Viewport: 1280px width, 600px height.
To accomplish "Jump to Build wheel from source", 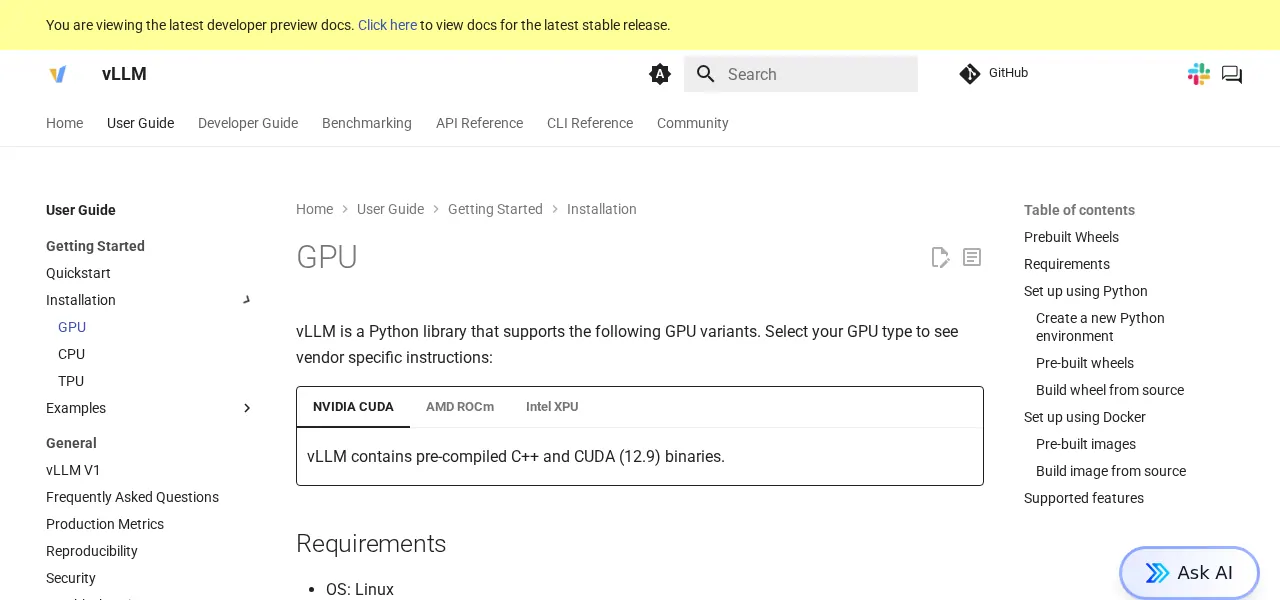I will coord(1110,390).
